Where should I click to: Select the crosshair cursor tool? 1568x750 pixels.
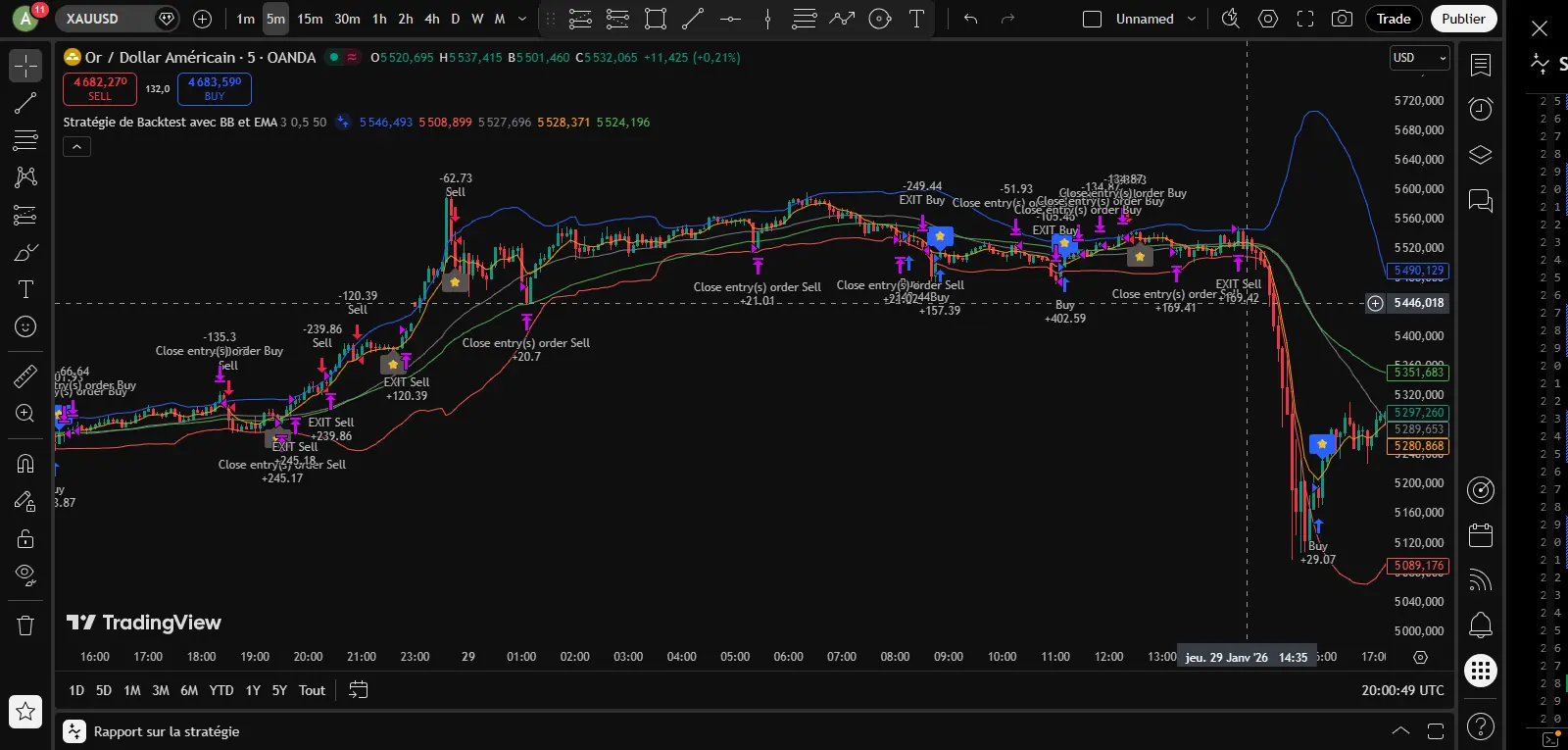click(x=25, y=66)
